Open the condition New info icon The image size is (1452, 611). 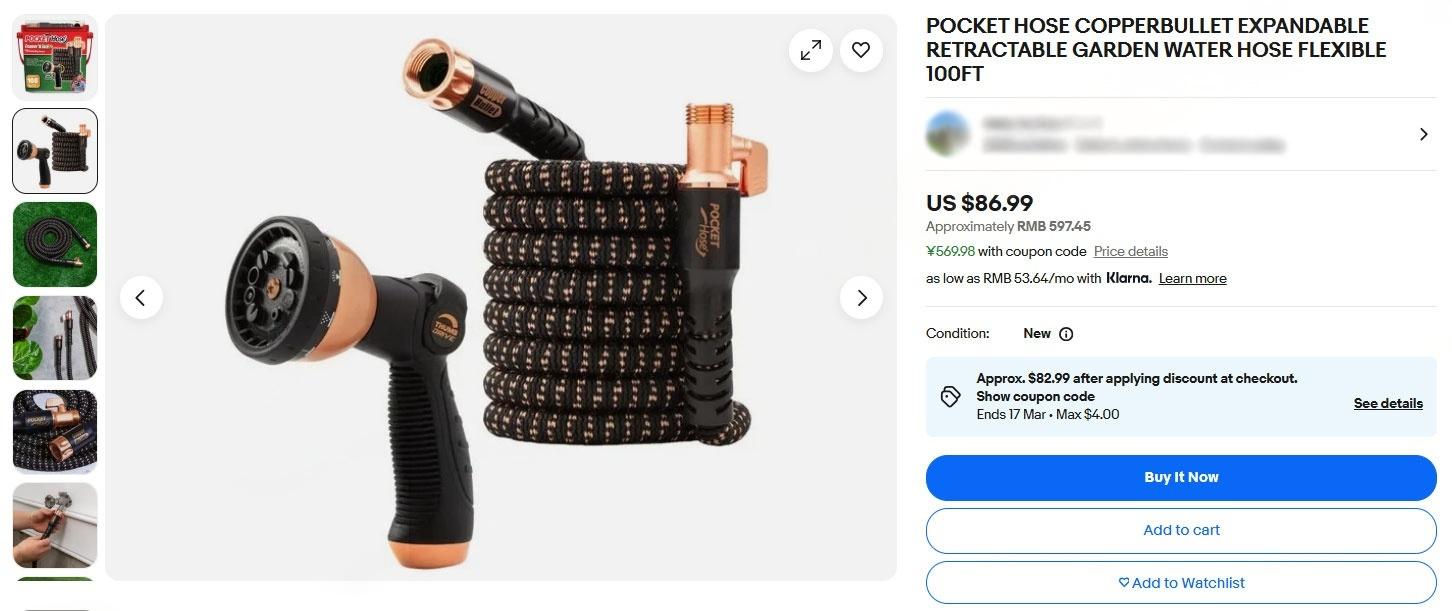pyautogui.click(x=1066, y=334)
